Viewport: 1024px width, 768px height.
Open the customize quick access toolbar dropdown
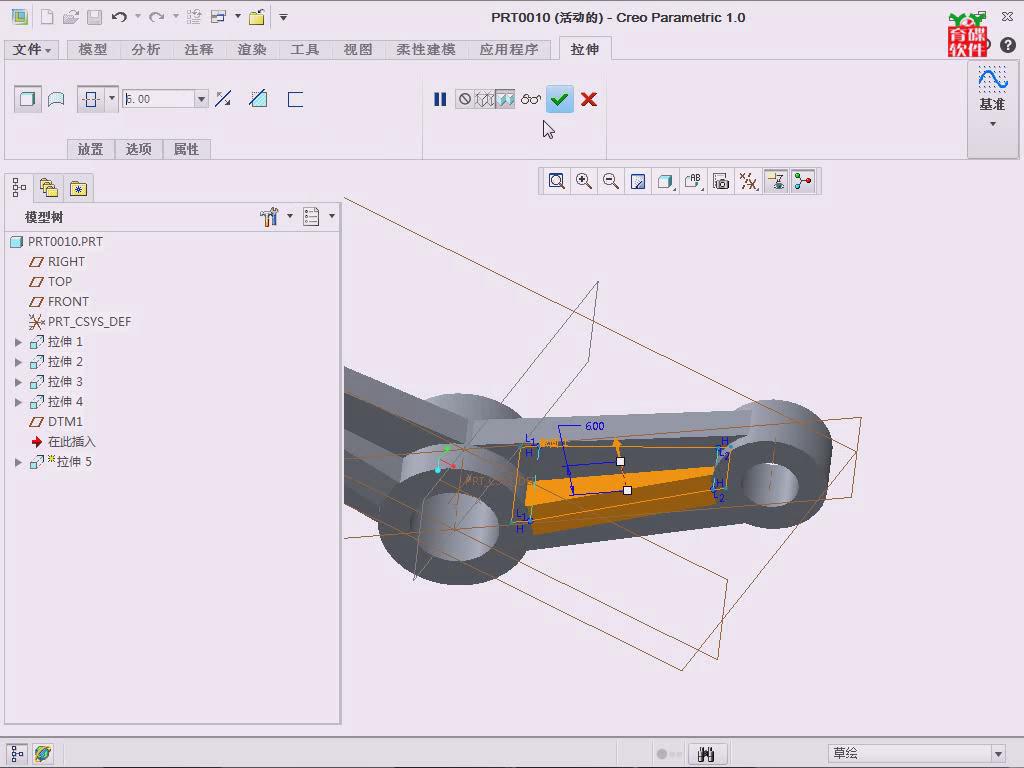point(283,18)
